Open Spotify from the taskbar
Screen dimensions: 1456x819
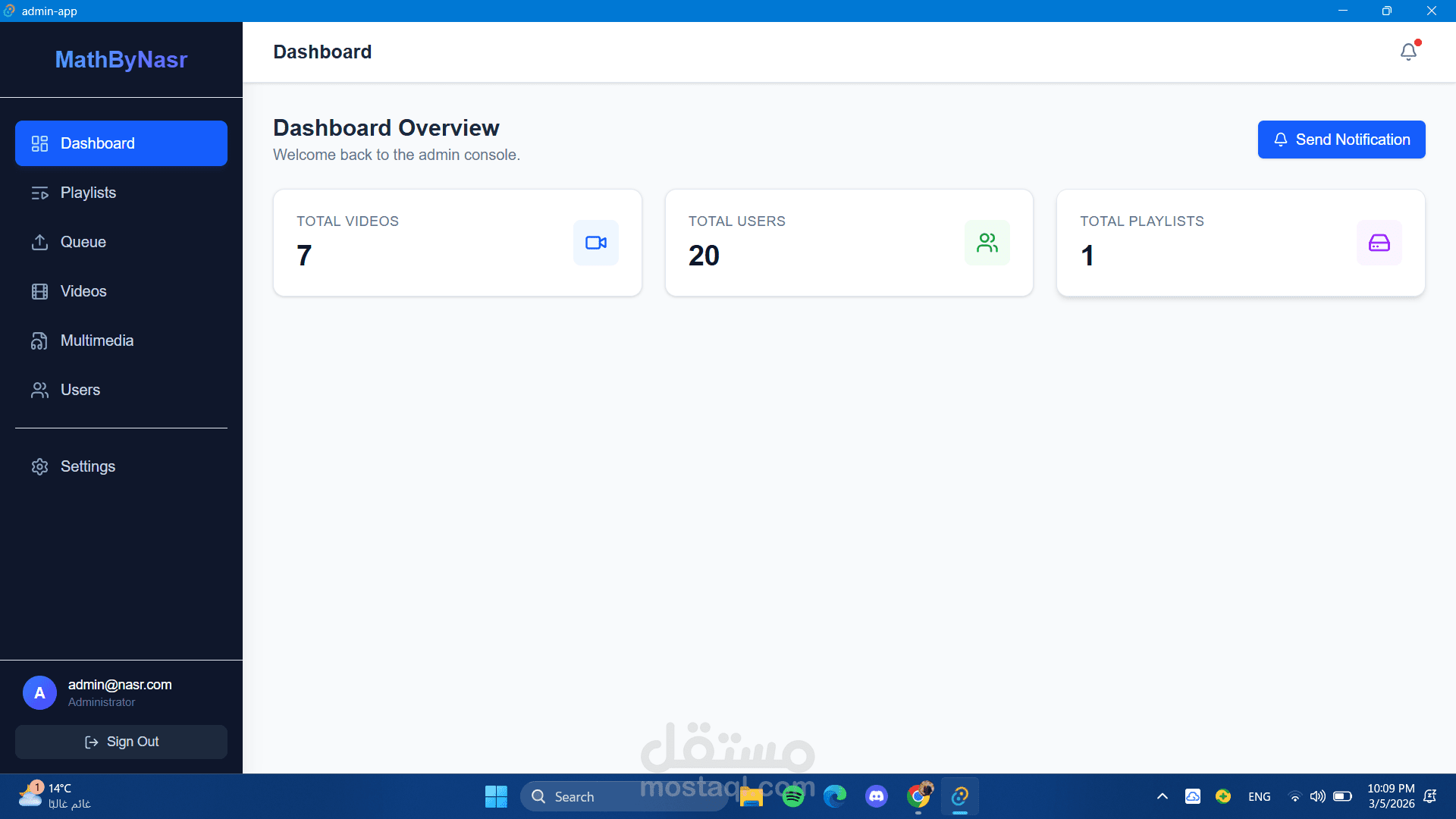(x=793, y=796)
